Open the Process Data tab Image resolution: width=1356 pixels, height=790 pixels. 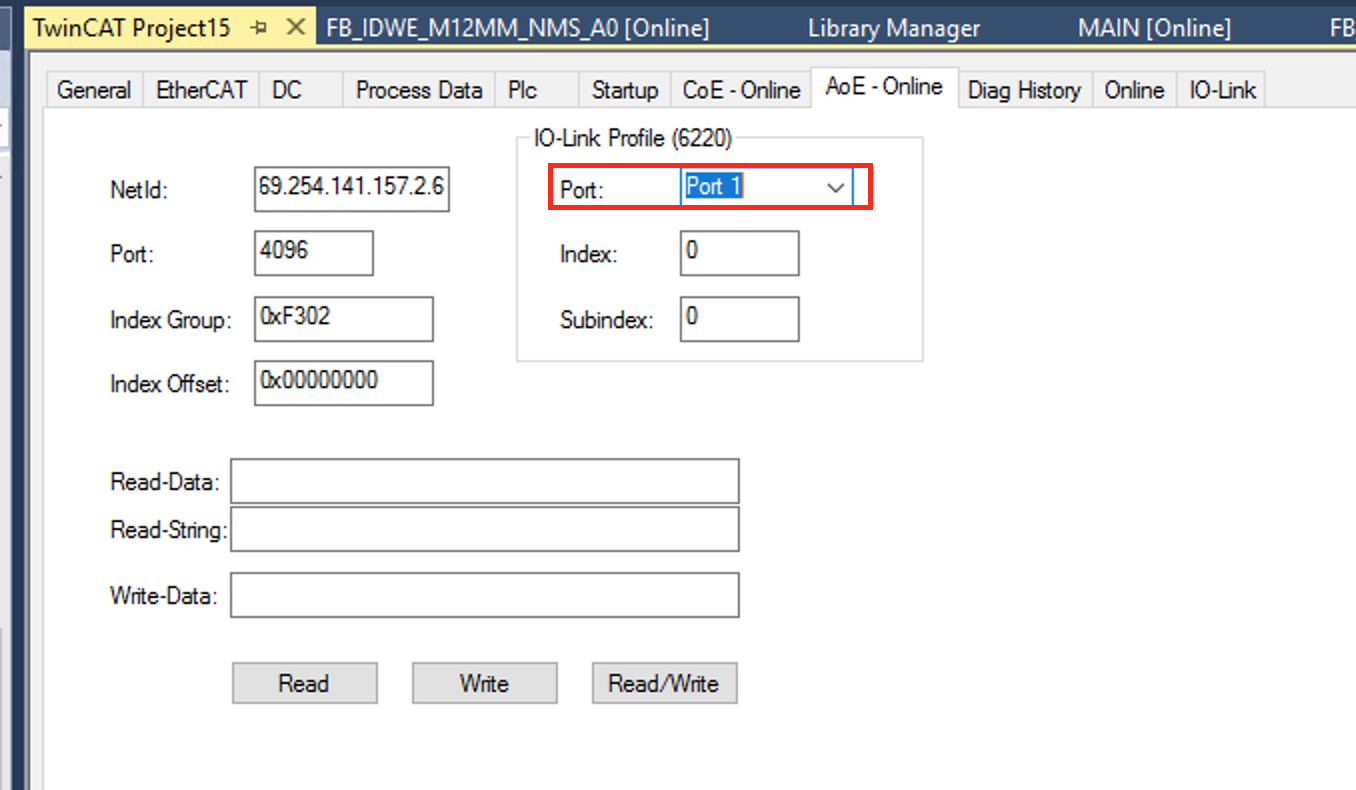(x=419, y=90)
